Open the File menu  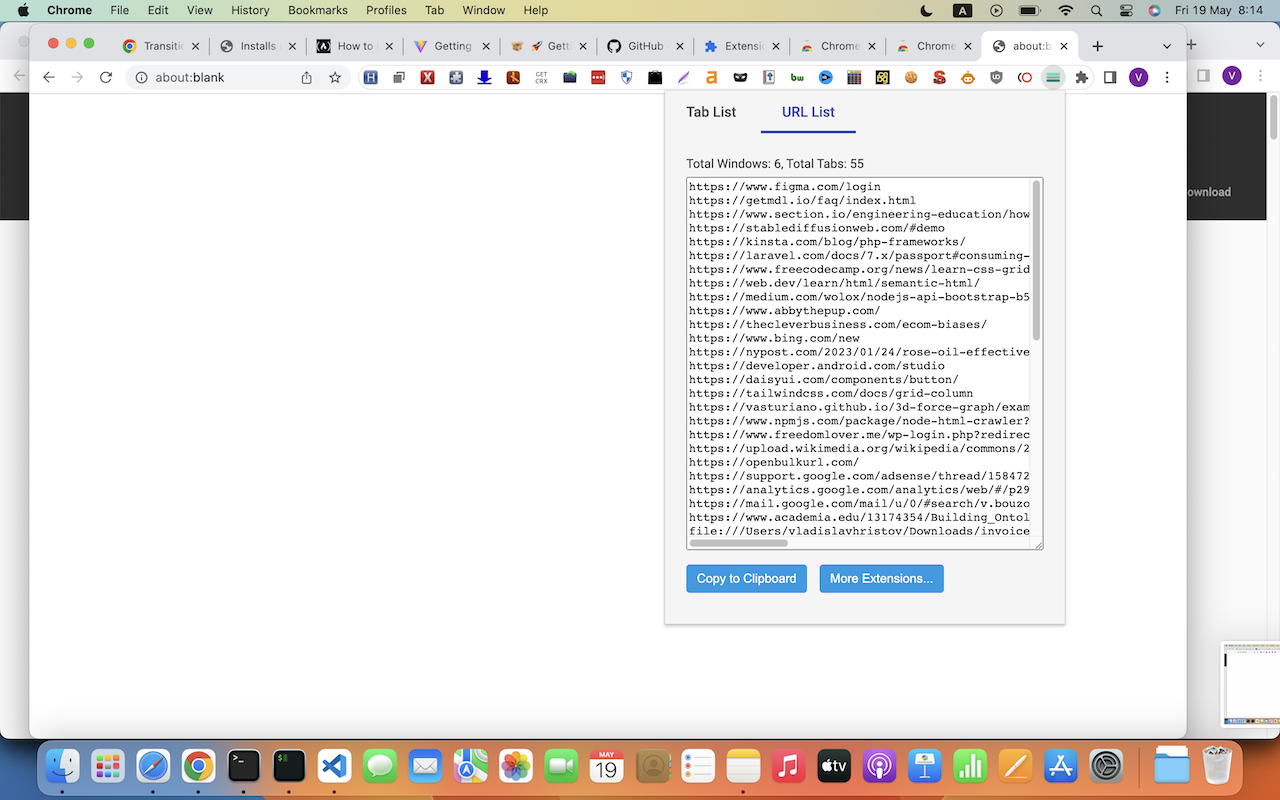[120, 10]
